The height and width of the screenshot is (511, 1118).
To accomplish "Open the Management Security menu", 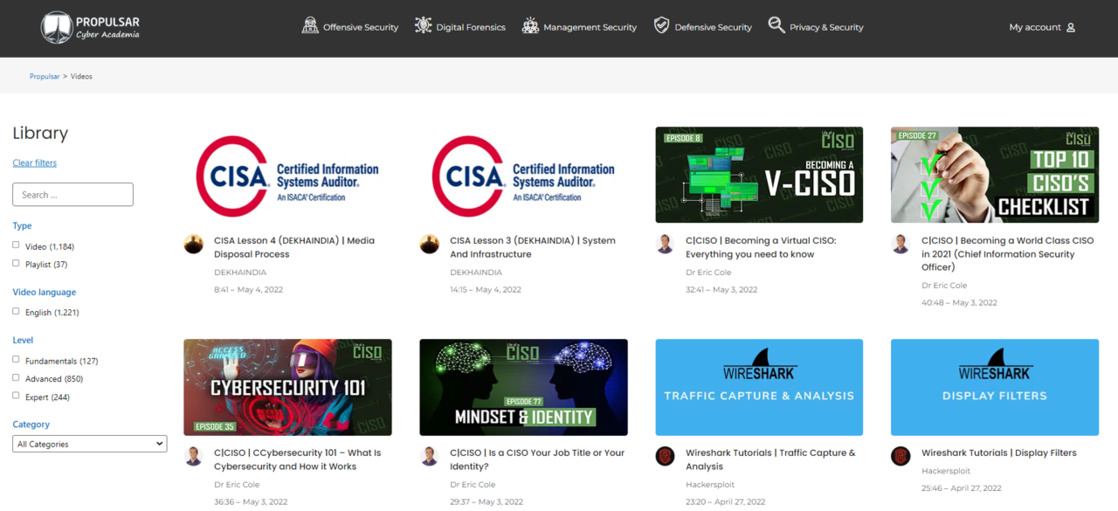I will click(x=579, y=27).
